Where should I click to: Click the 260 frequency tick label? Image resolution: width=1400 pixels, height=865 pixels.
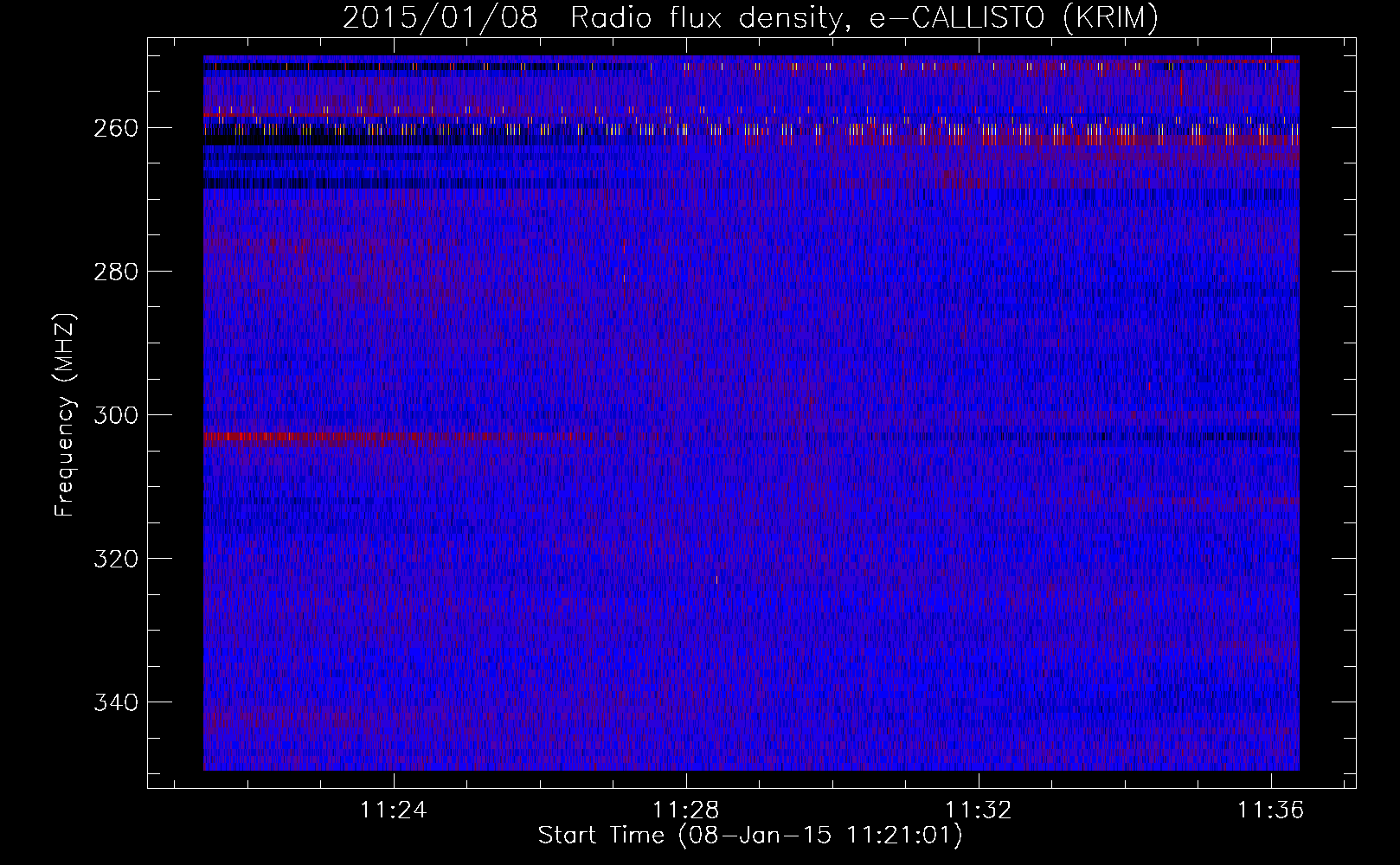pos(115,128)
